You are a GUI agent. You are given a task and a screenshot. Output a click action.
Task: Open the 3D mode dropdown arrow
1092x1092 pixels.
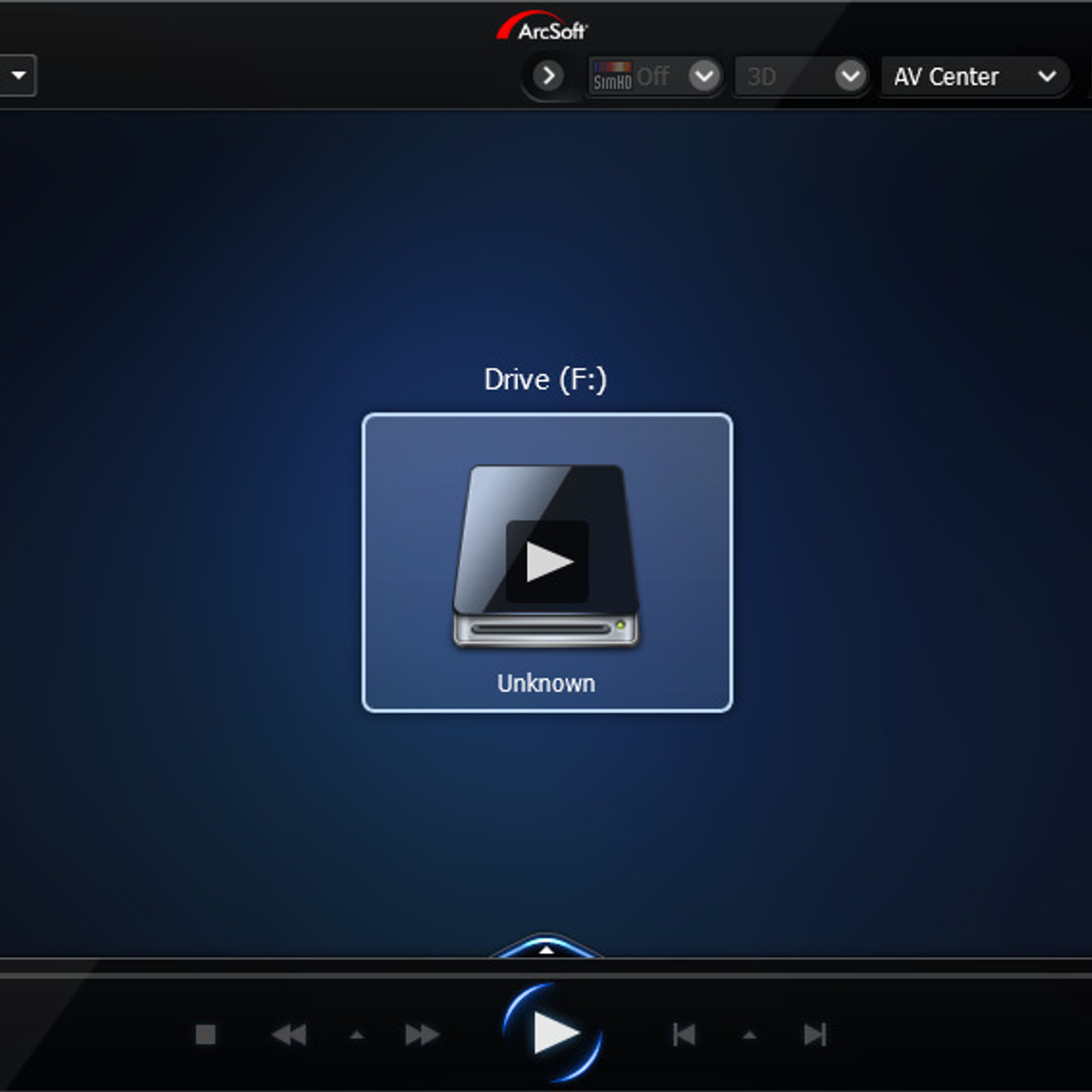tap(850, 76)
